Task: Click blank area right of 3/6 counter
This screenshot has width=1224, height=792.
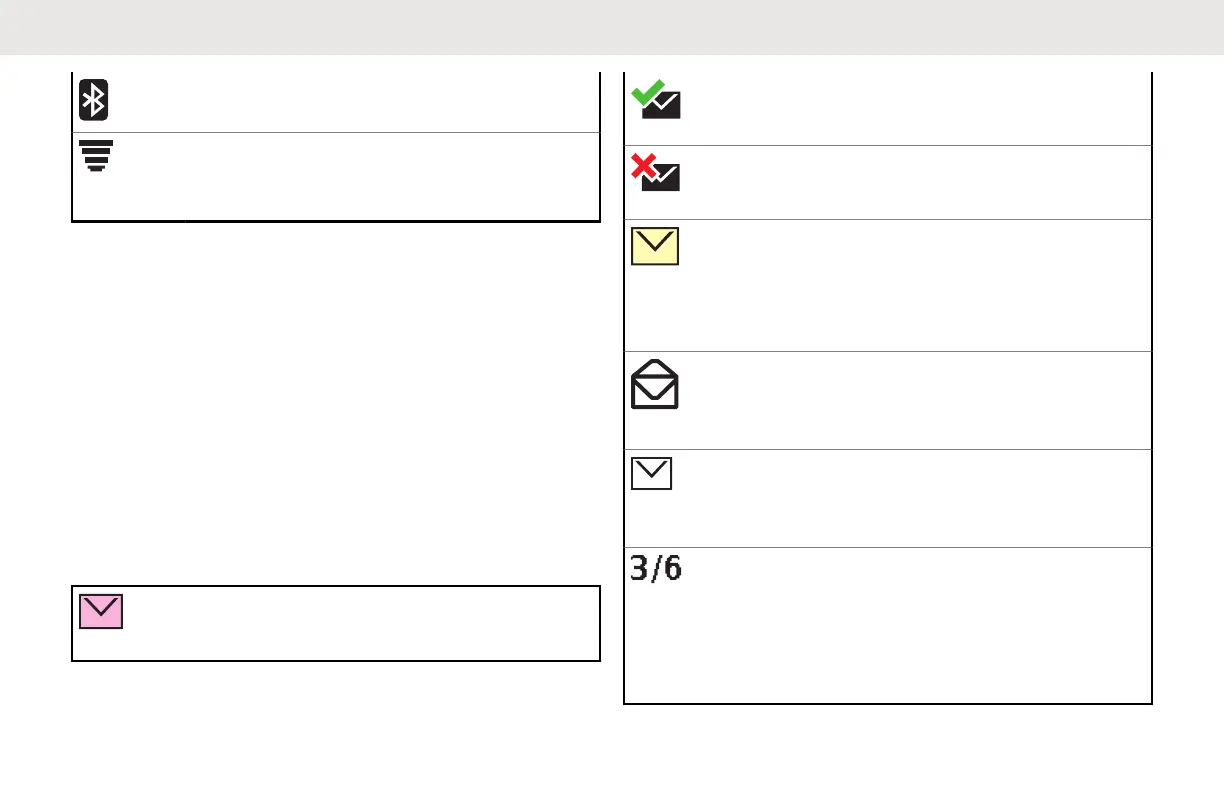Action: [x=910, y=625]
